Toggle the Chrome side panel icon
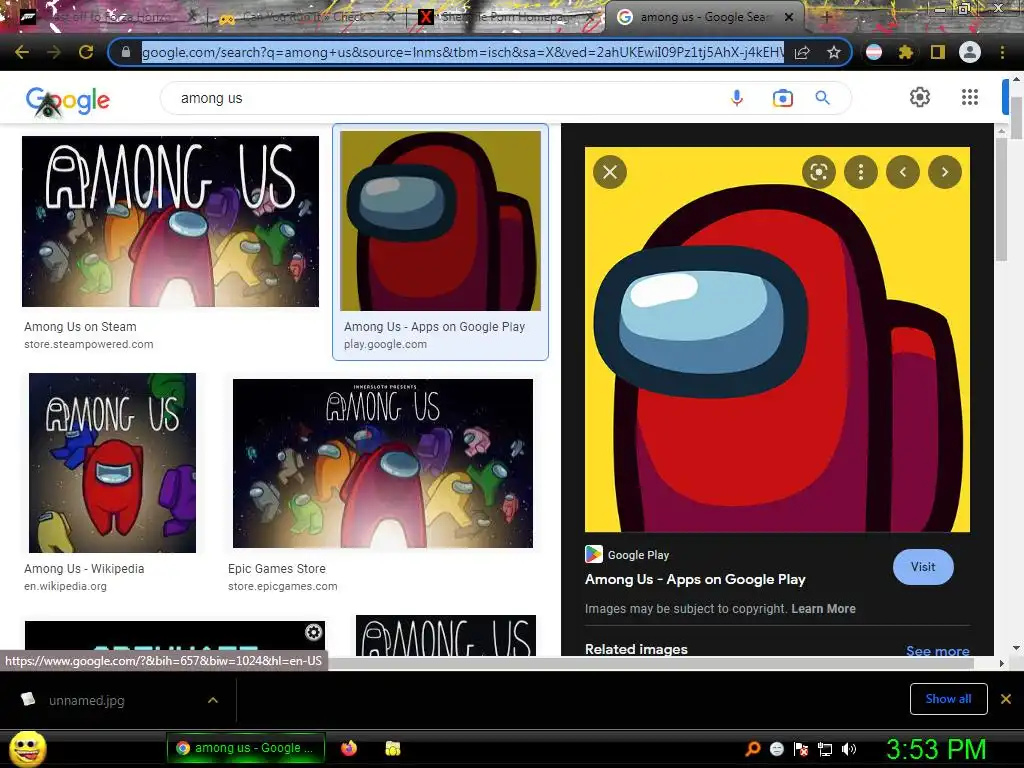 click(938, 52)
